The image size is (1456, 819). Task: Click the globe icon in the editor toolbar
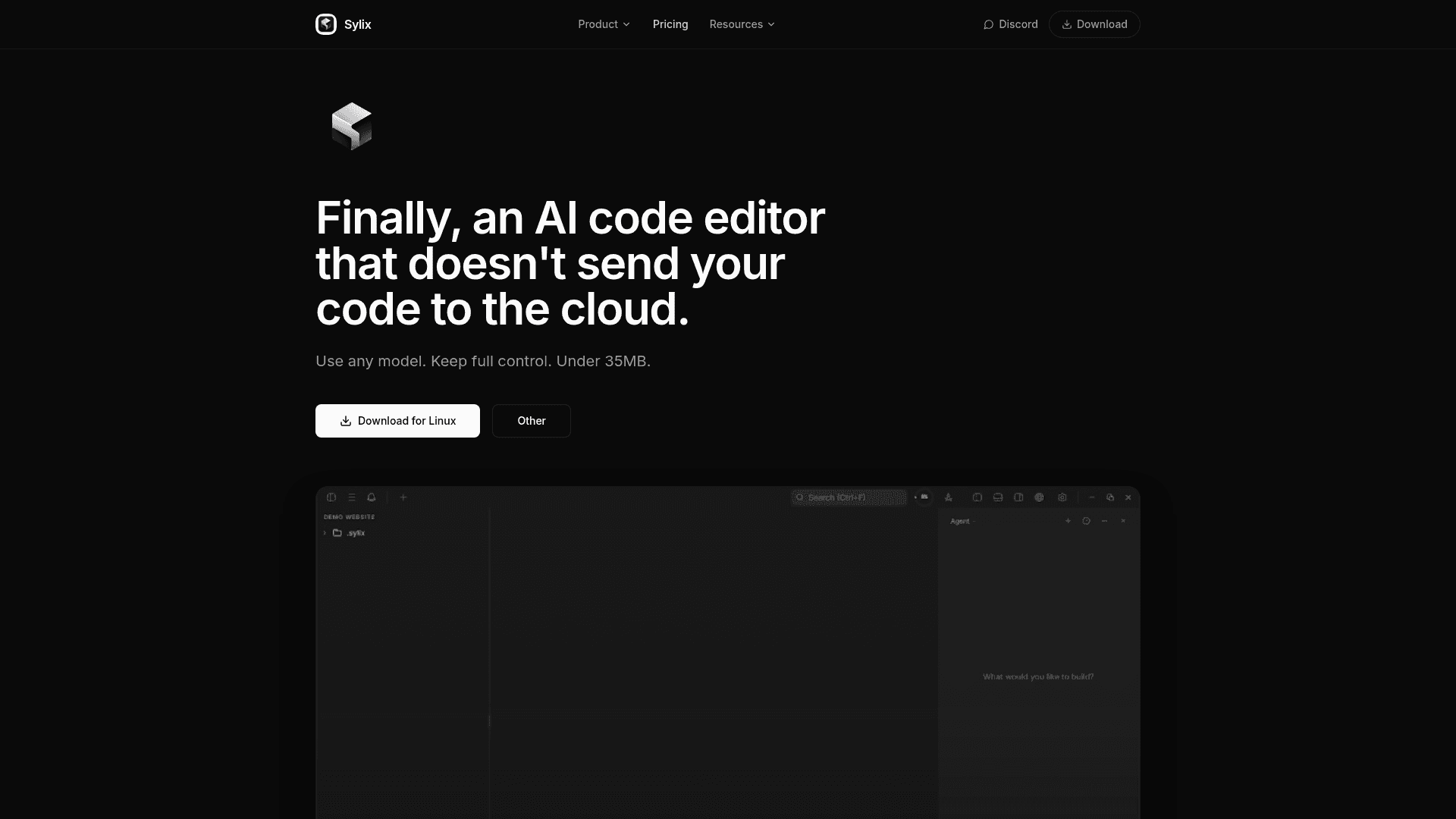pyautogui.click(x=1040, y=497)
